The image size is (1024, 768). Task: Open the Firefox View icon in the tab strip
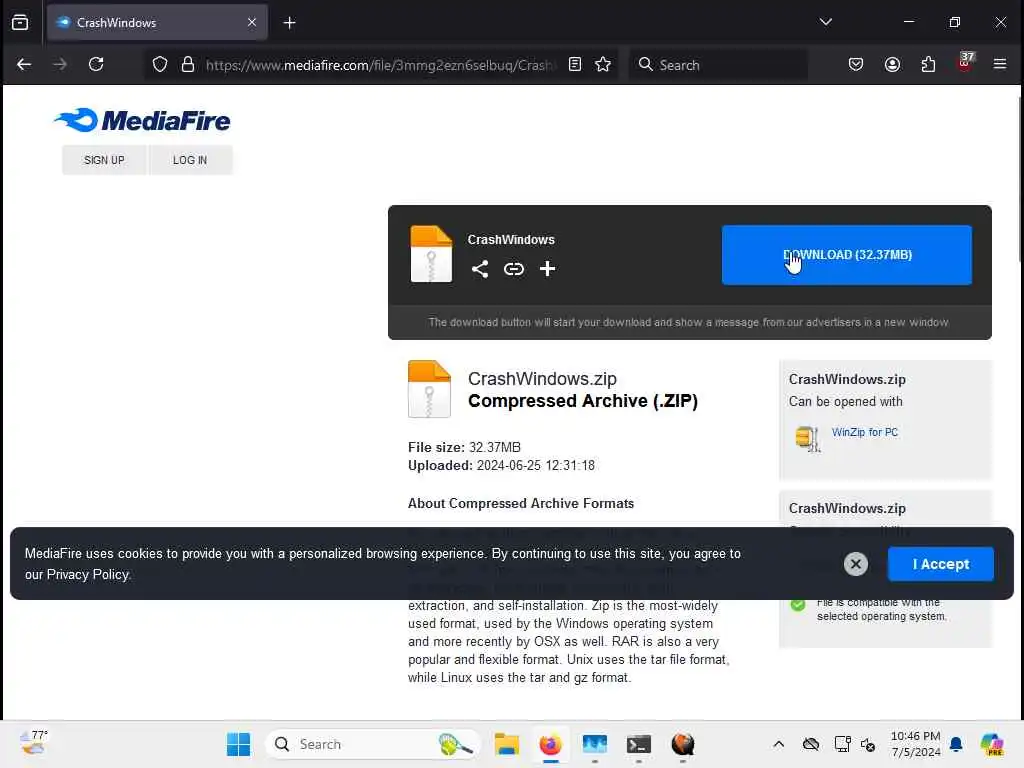coord(20,22)
